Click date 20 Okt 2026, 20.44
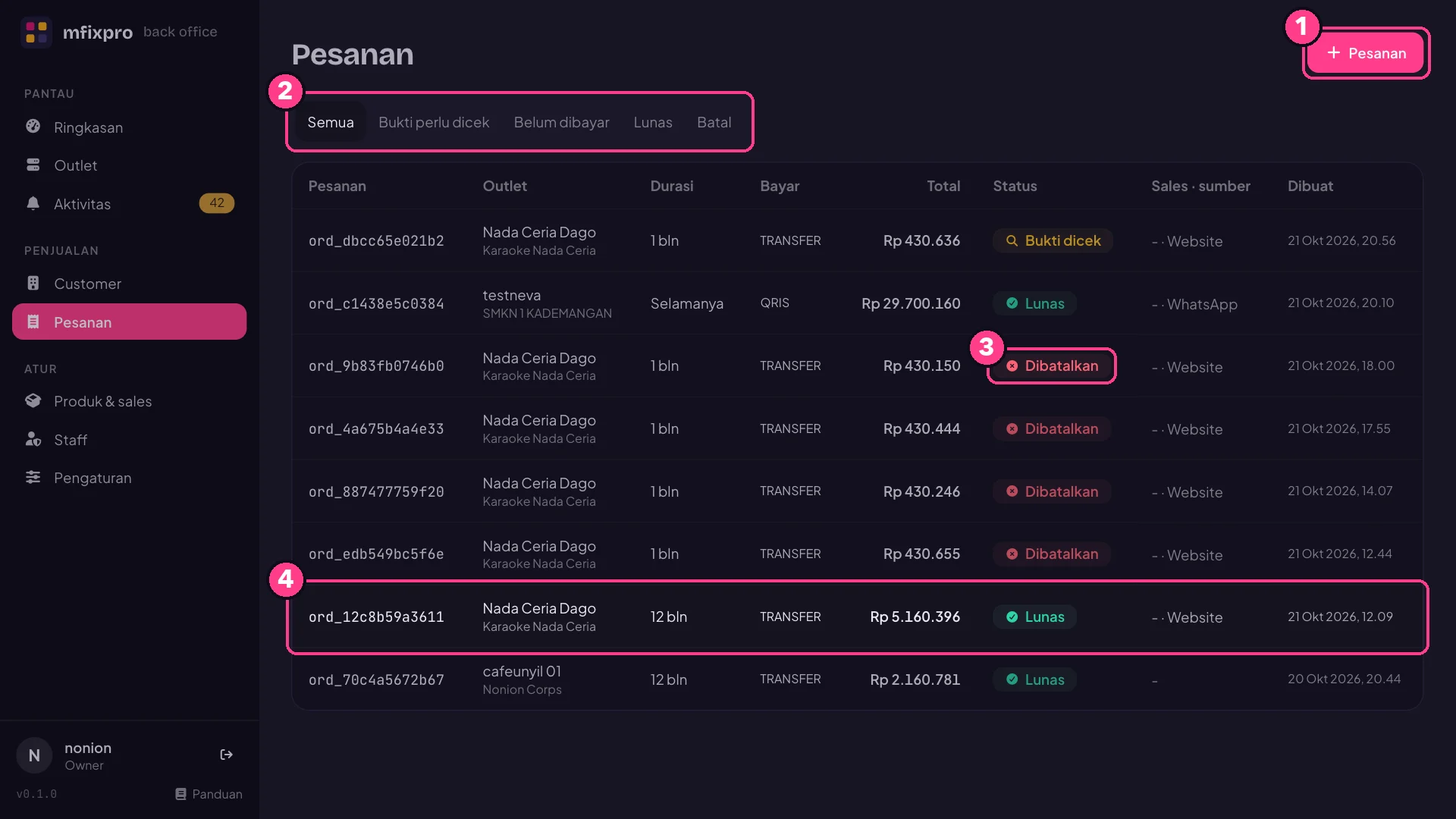This screenshot has height=819, width=1456. point(1344,679)
